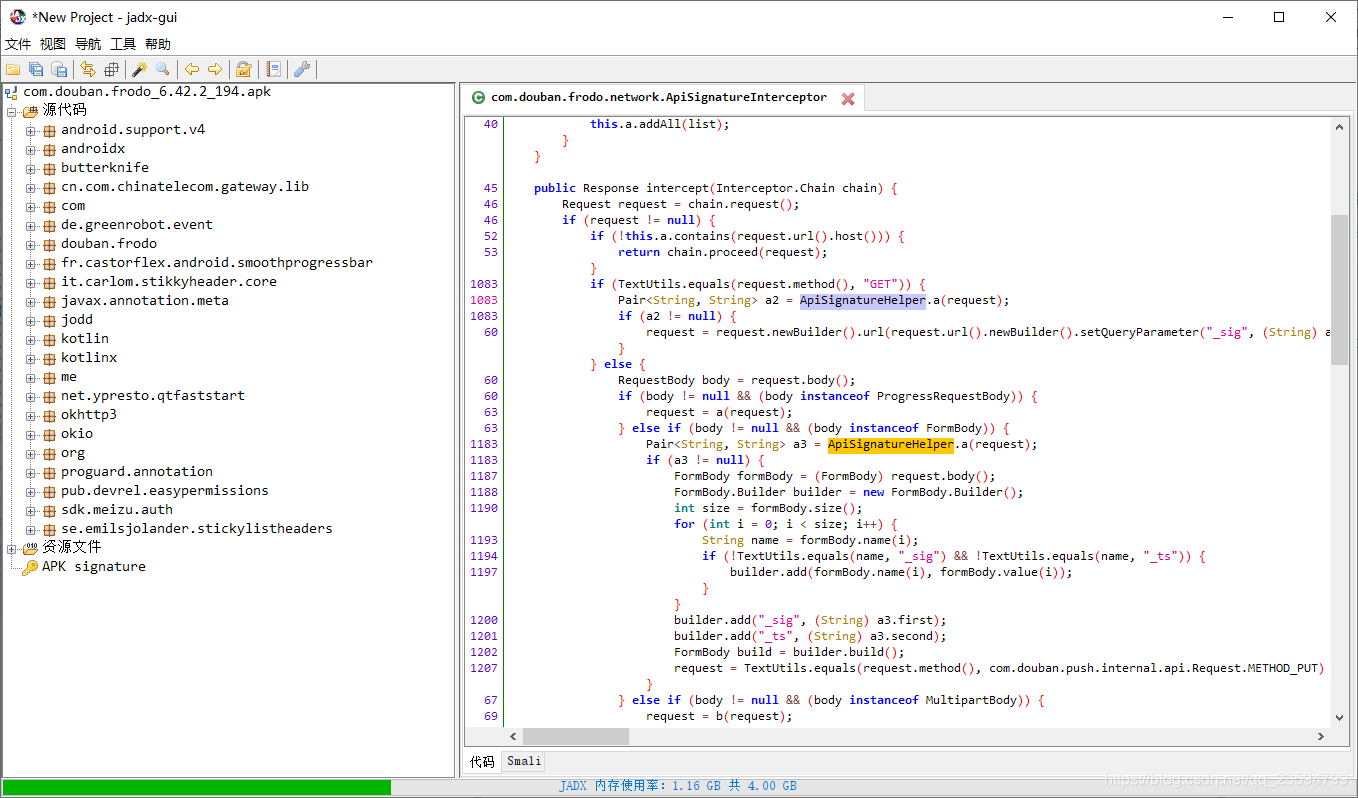1358x798 pixels.
Task: Select the it.carlom.stikkyheader.core package
Action: pos(169,281)
